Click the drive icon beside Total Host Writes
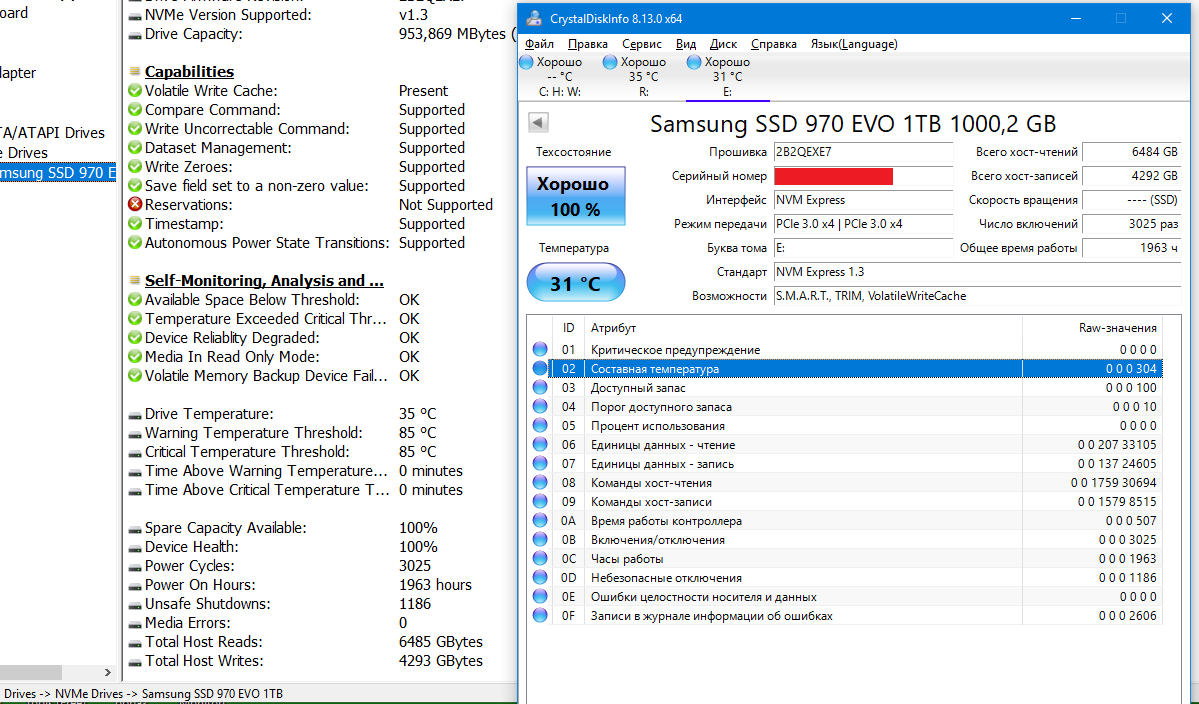1199x704 pixels. pyautogui.click(x=135, y=662)
